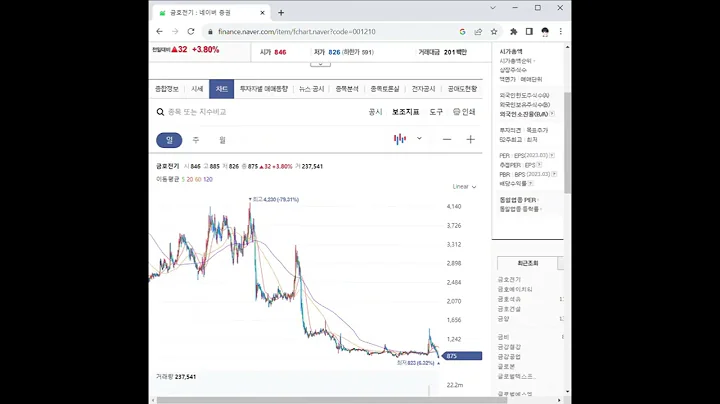
Task: Open help icon beside 추정PER EPS
Action: [539, 165]
